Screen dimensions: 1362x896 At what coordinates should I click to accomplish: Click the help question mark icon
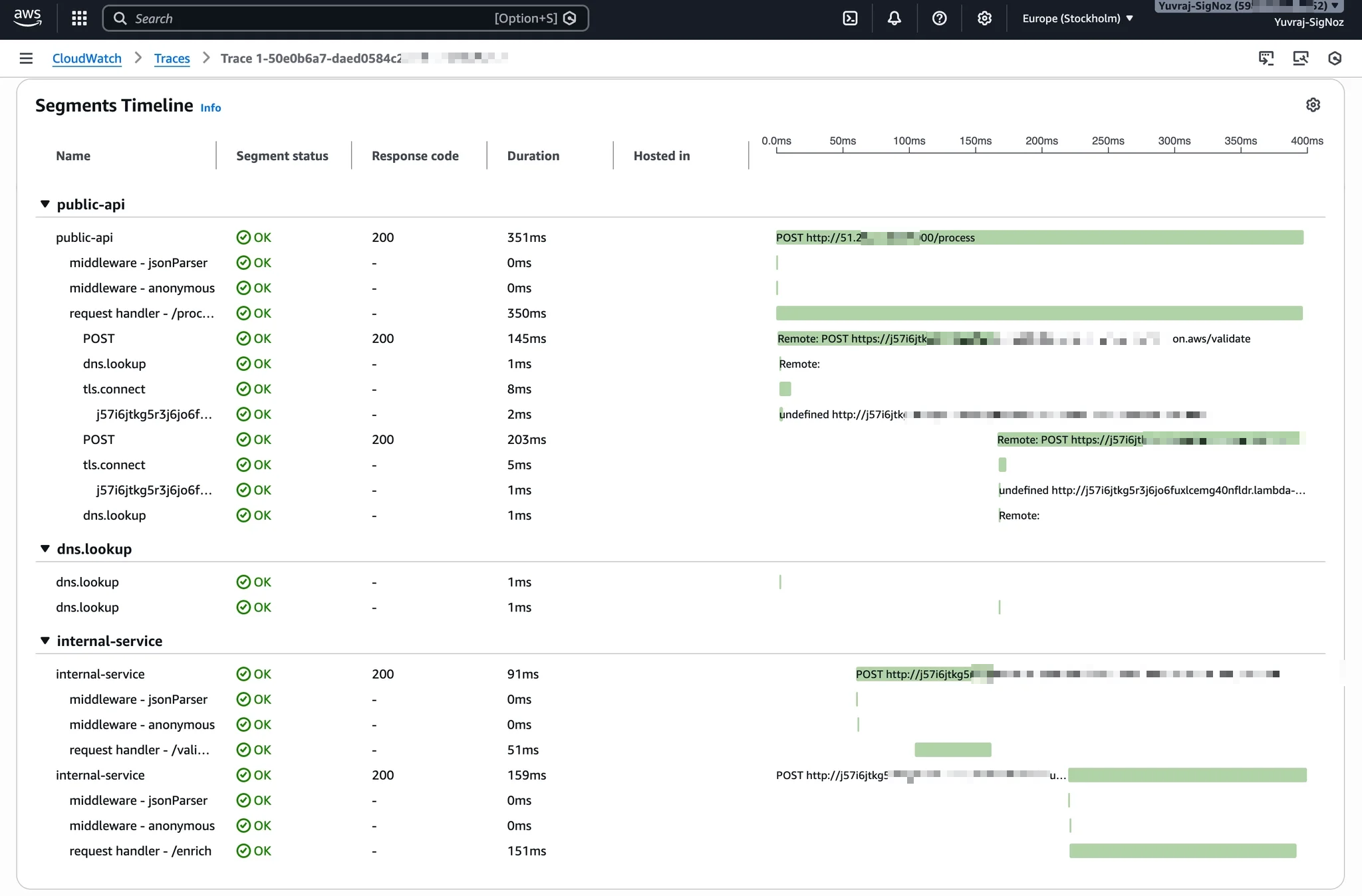pos(939,19)
